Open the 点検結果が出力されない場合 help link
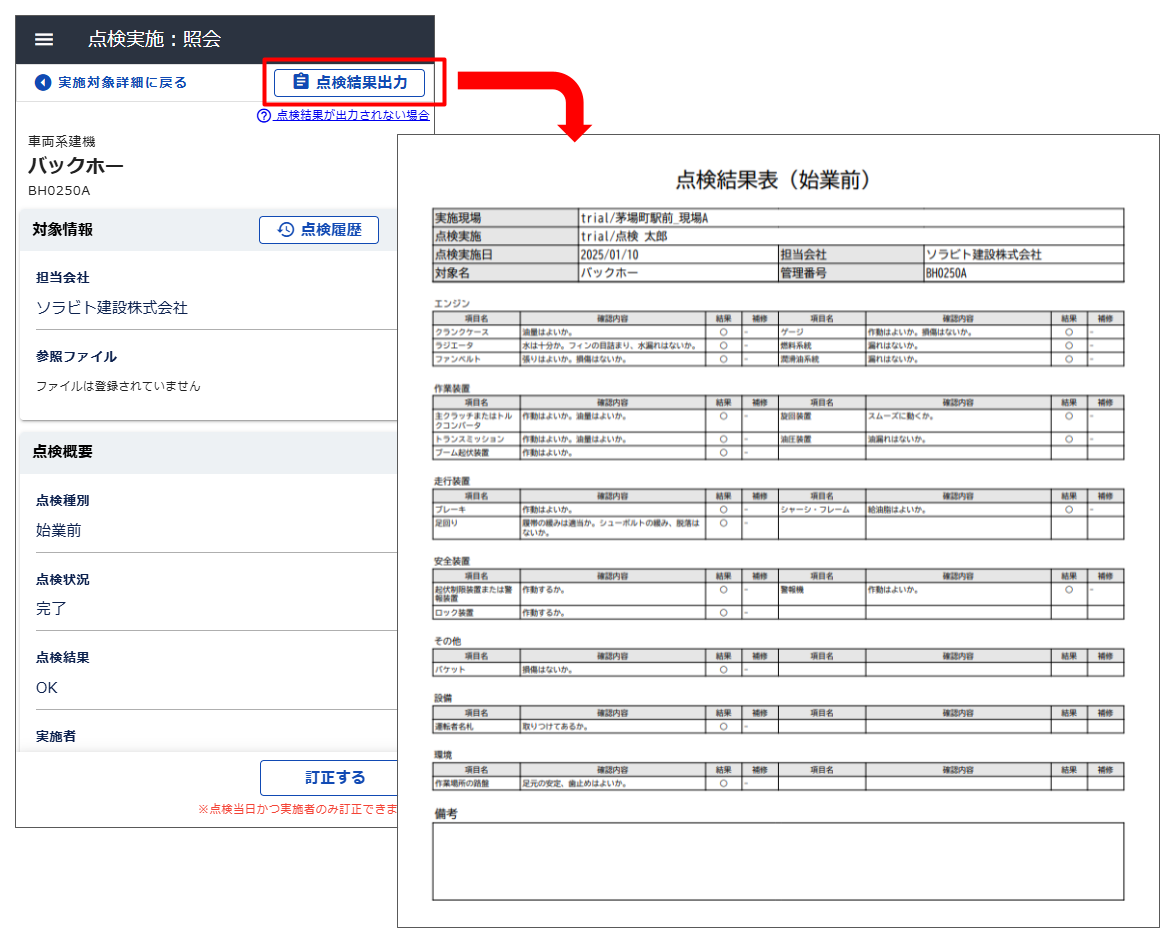The height and width of the screenshot is (942, 1174). point(351,116)
